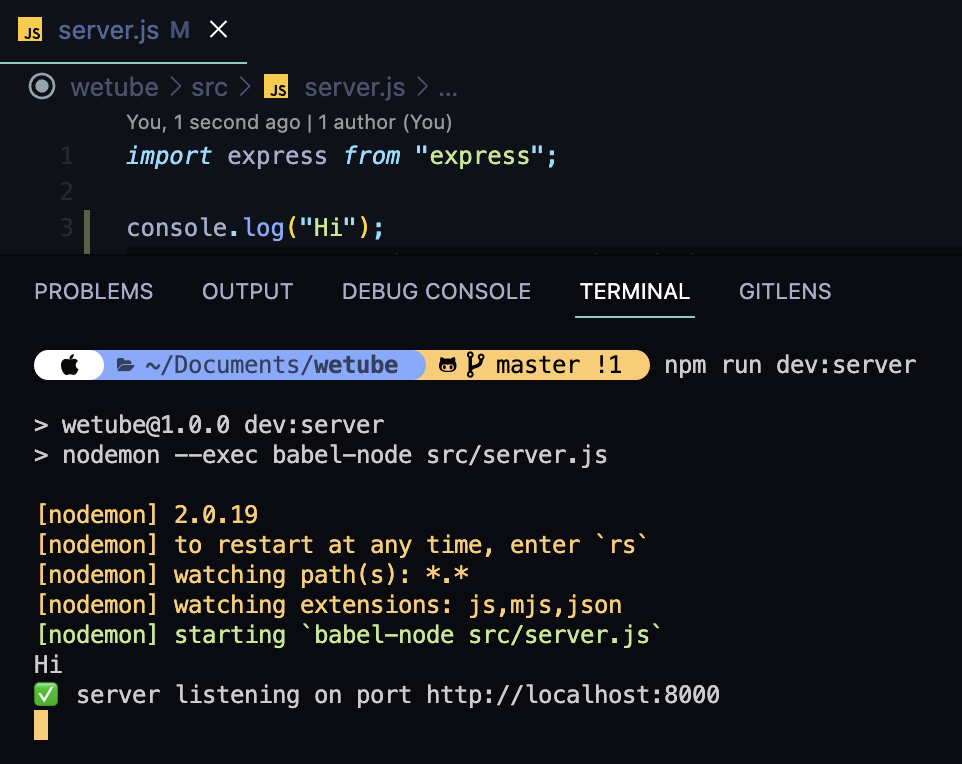Open the server.js breadcrumb item
This screenshot has height=764, width=962.
click(x=355, y=88)
